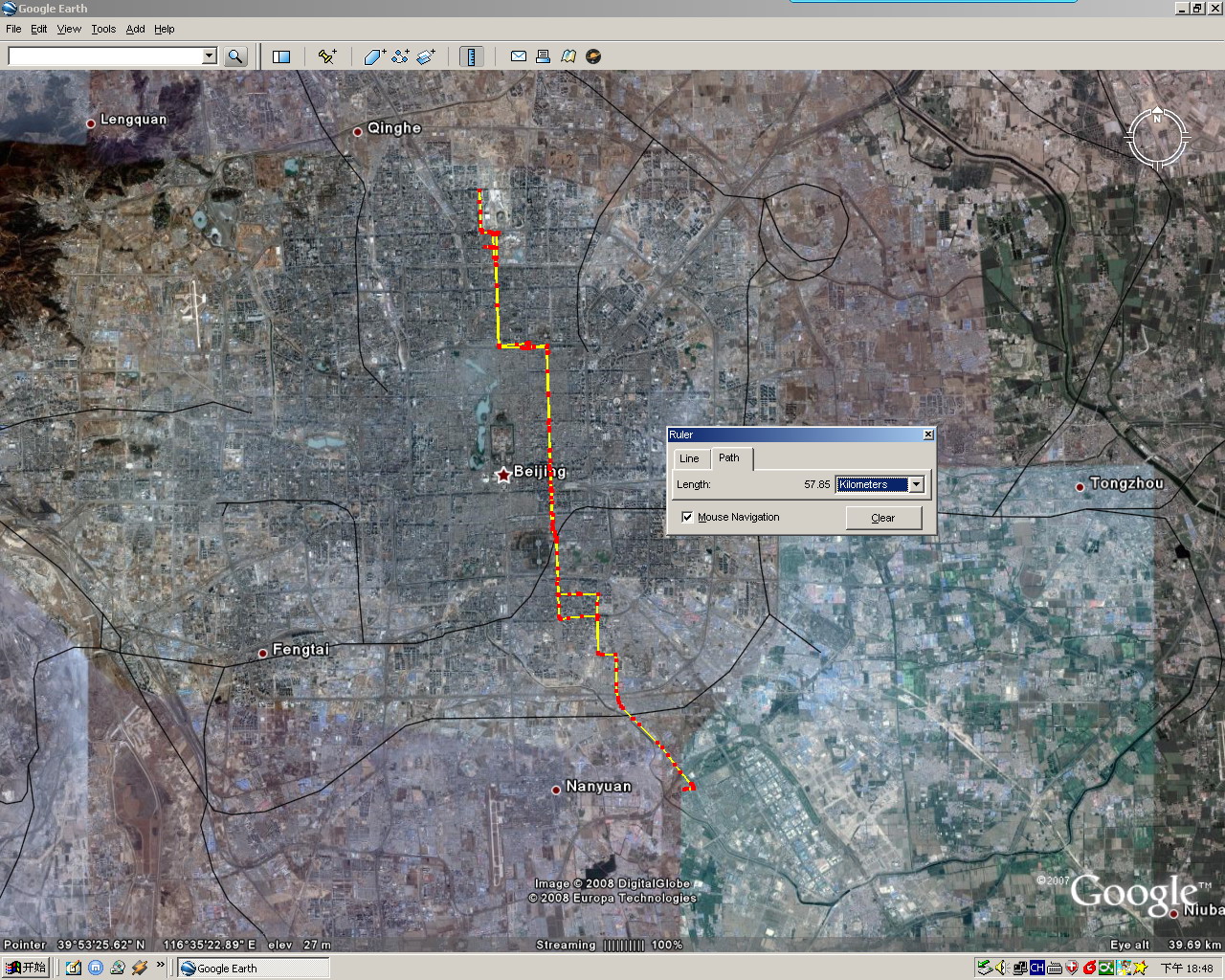This screenshot has width=1225, height=980.
Task: Click the Google Earth title bar icon
Action: 10,9
